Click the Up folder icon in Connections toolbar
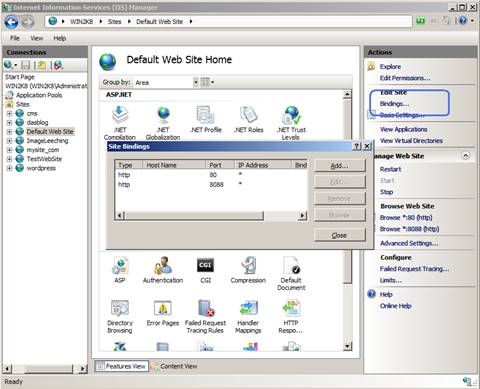 pos(42,65)
